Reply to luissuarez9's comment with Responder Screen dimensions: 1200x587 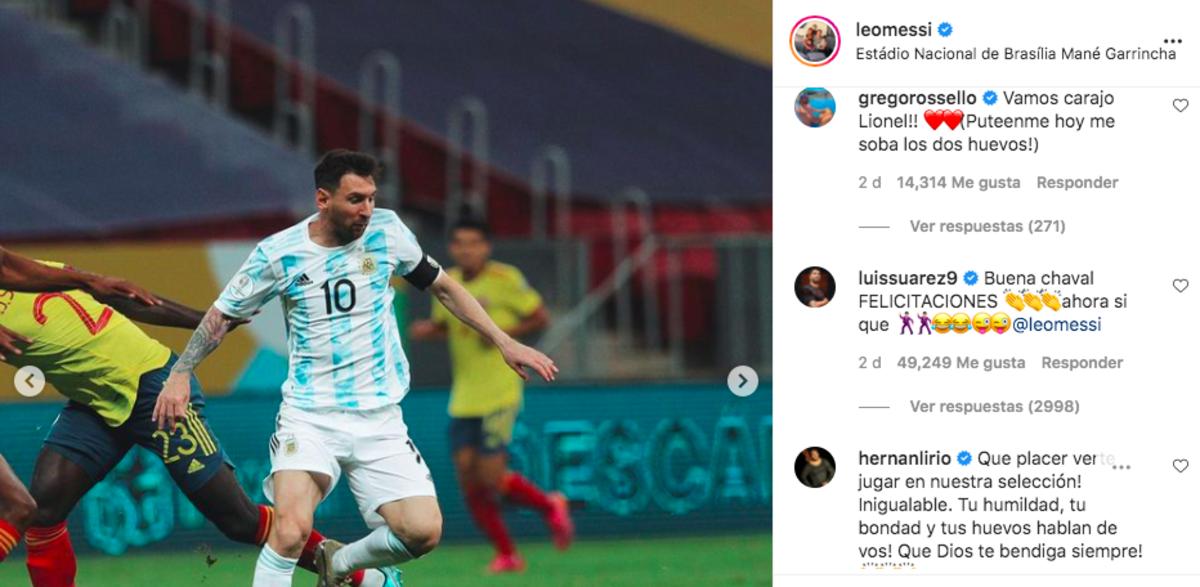pos(1082,363)
